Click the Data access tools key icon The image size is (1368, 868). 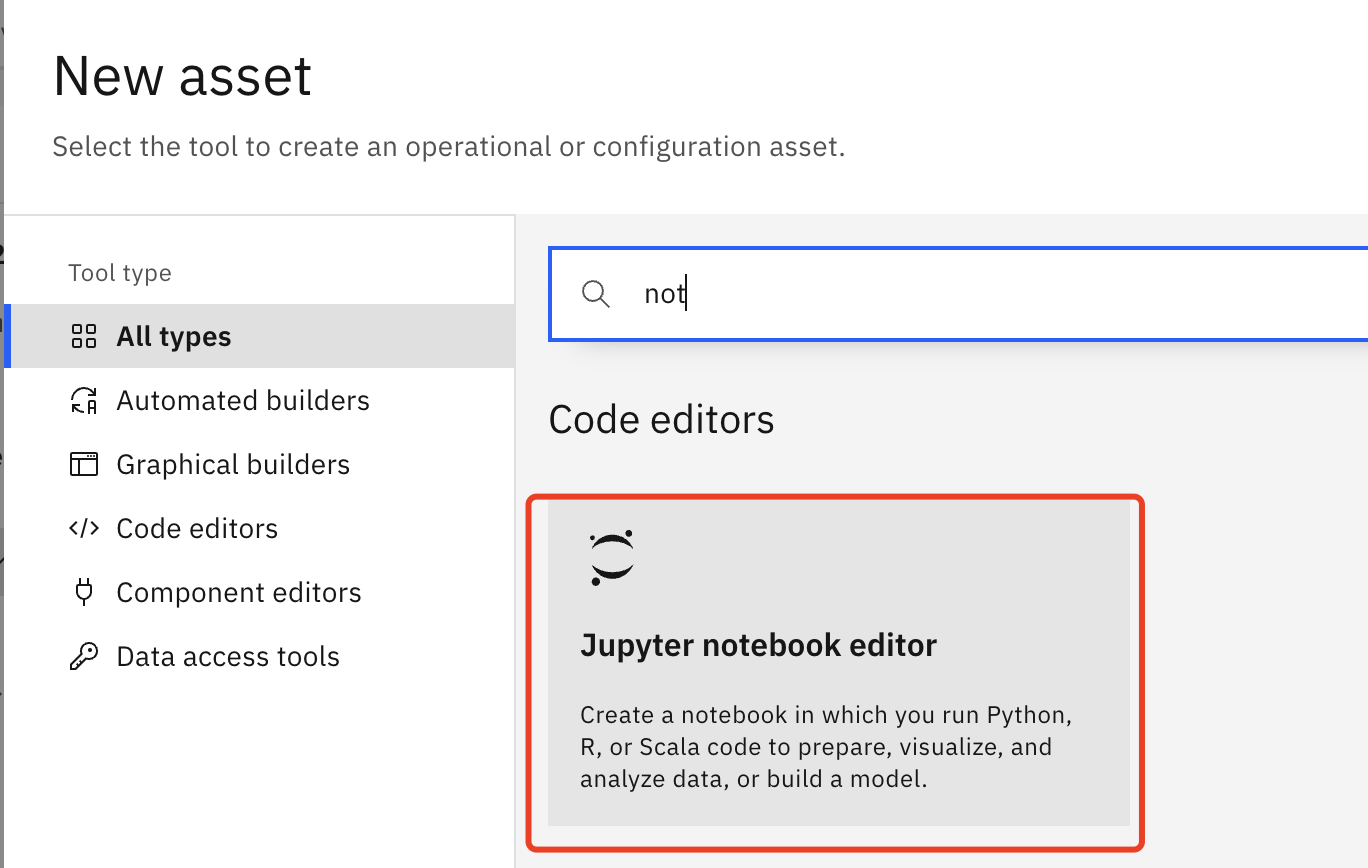(84, 656)
